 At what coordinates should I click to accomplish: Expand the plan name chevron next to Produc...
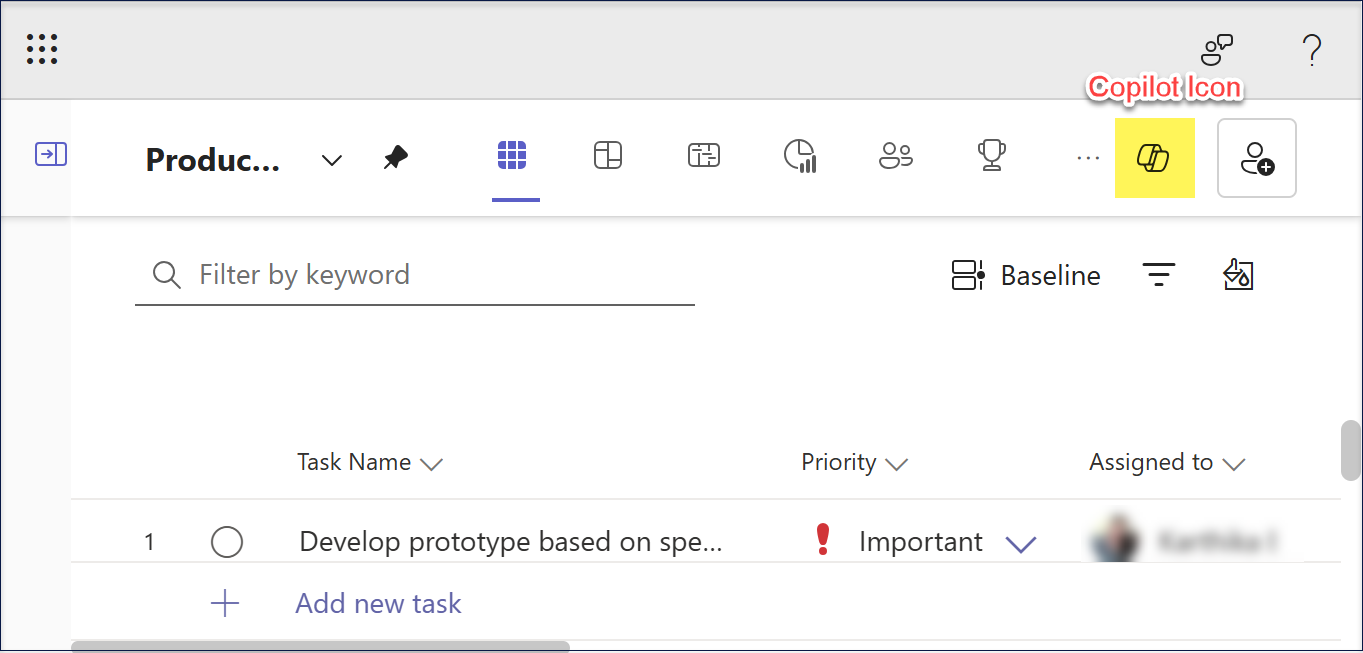pos(330,159)
